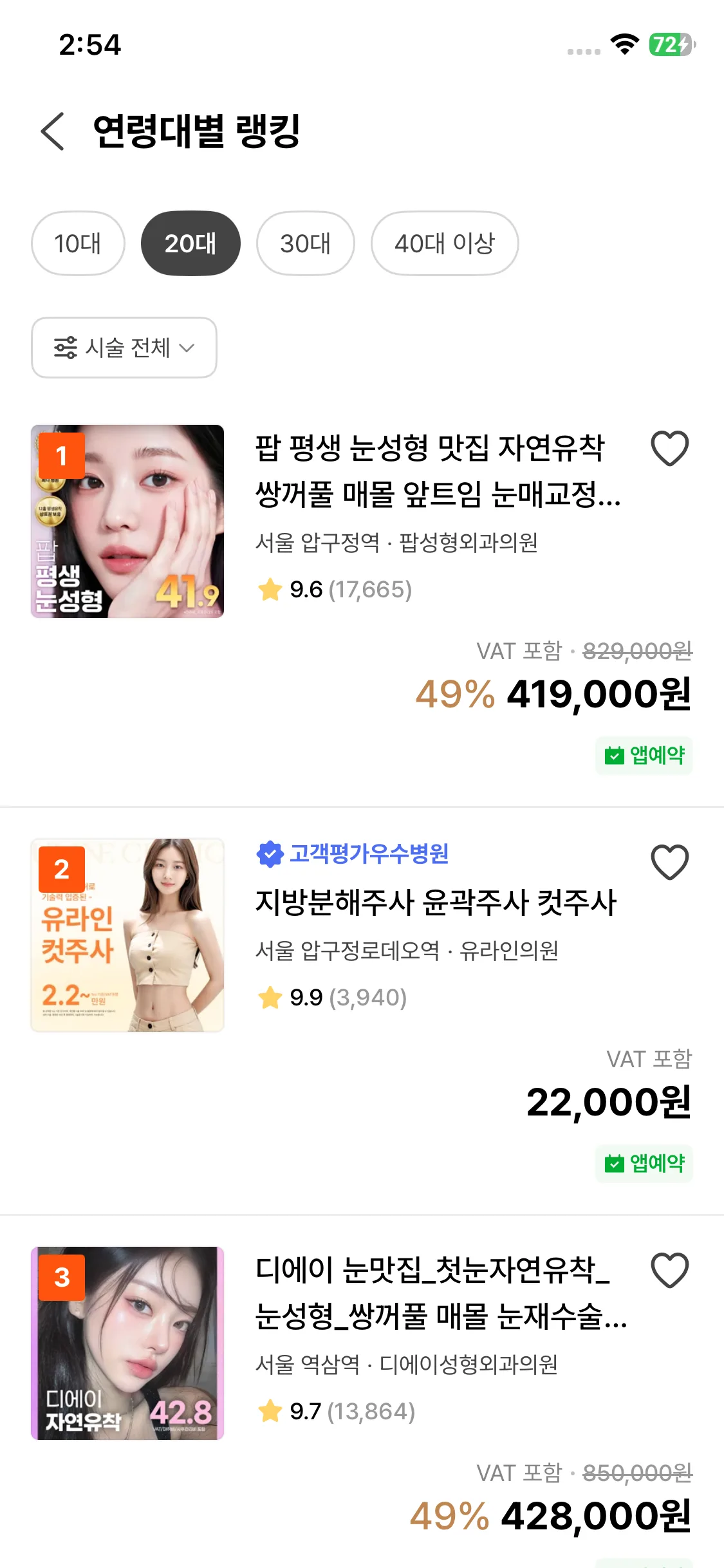Viewport: 724px width, 1568px height.
Task: Open rank 1 팝 평생 눈성형 thumbnail
Action: tap(127, 521)
